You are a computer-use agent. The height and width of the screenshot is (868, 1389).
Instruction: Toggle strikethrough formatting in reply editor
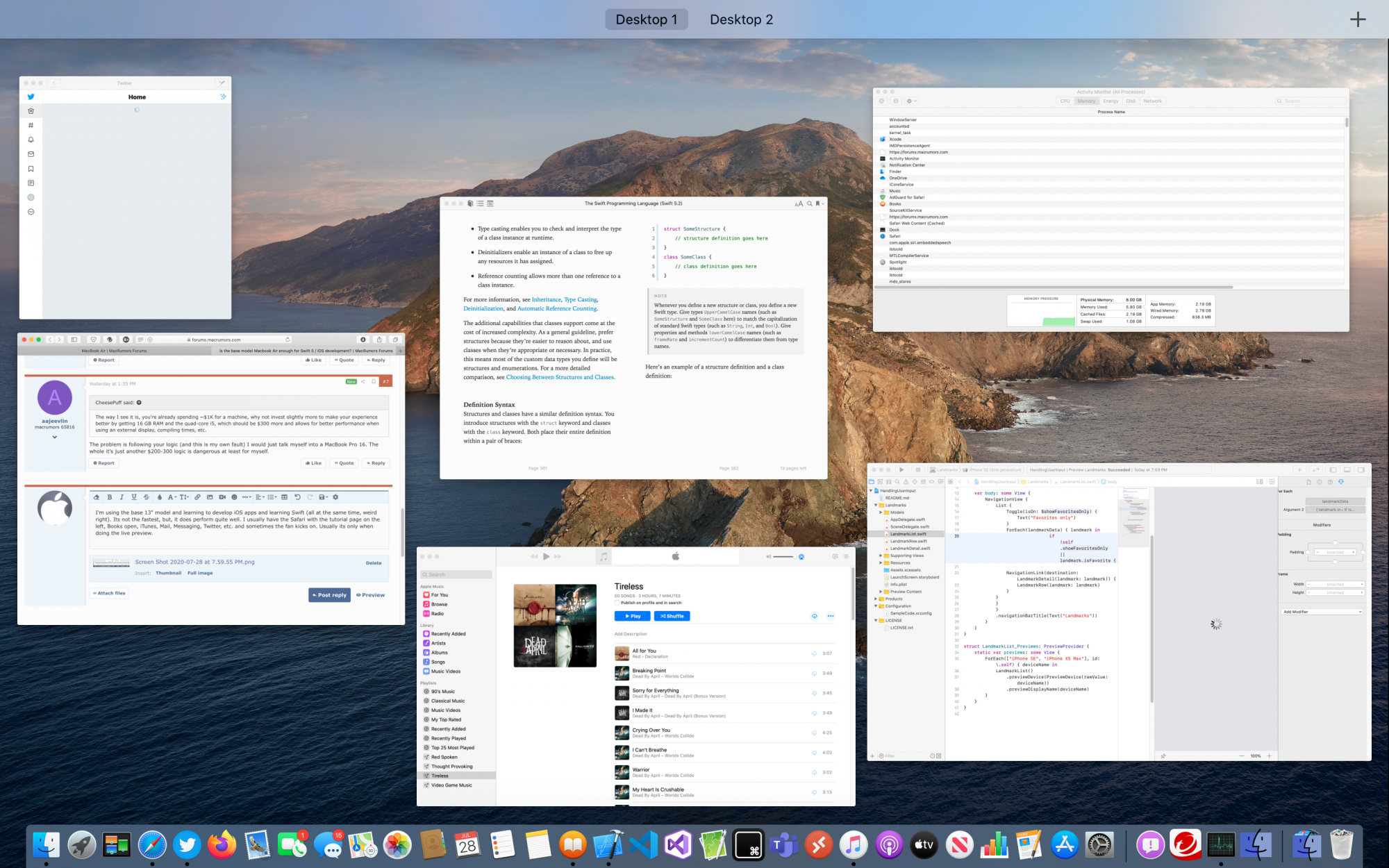(x=147, y=497)
